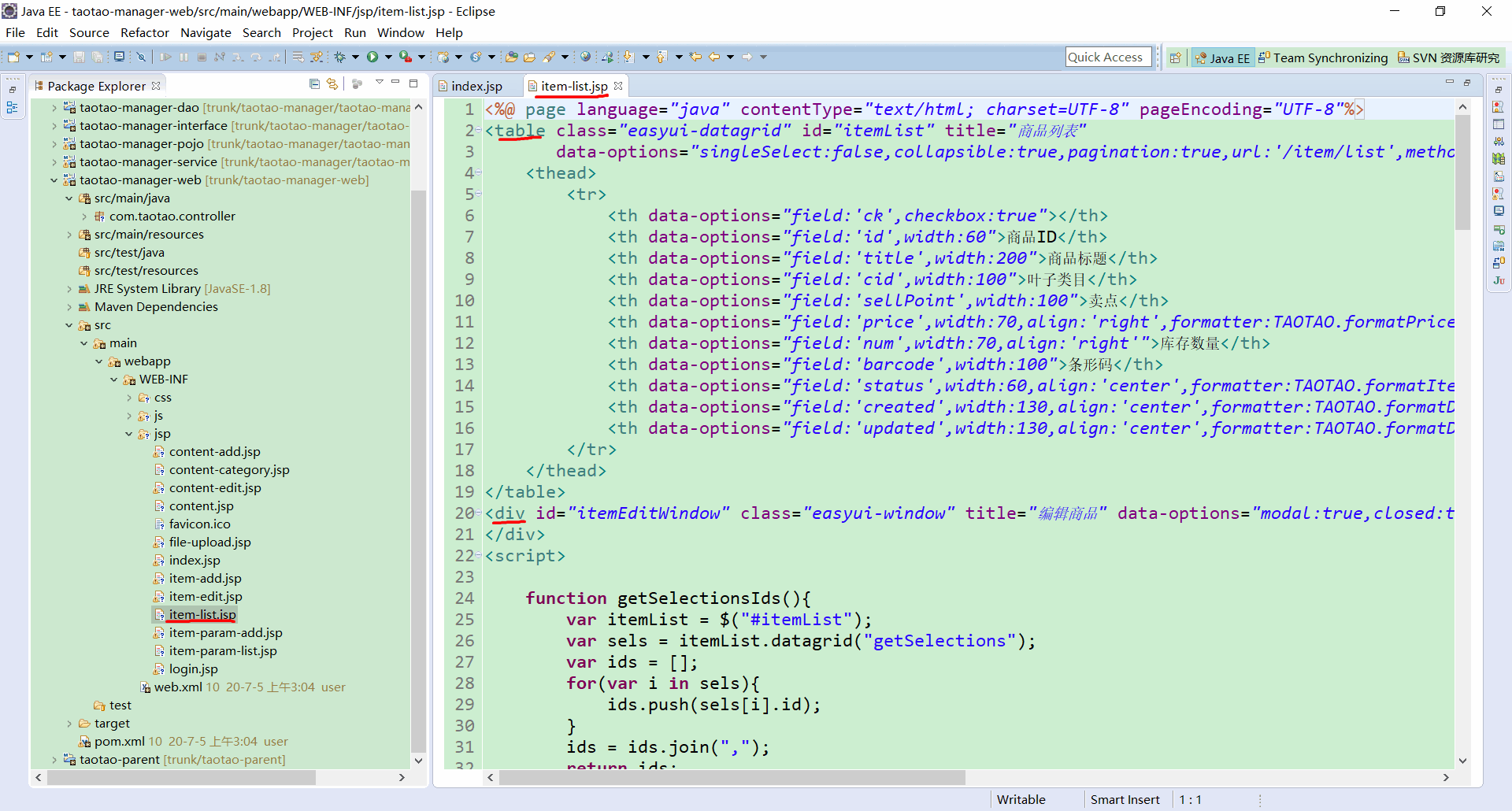The height and width of the screenshot is (811, 1512).
Task: Open the Project menu
Action: point(313,33)
